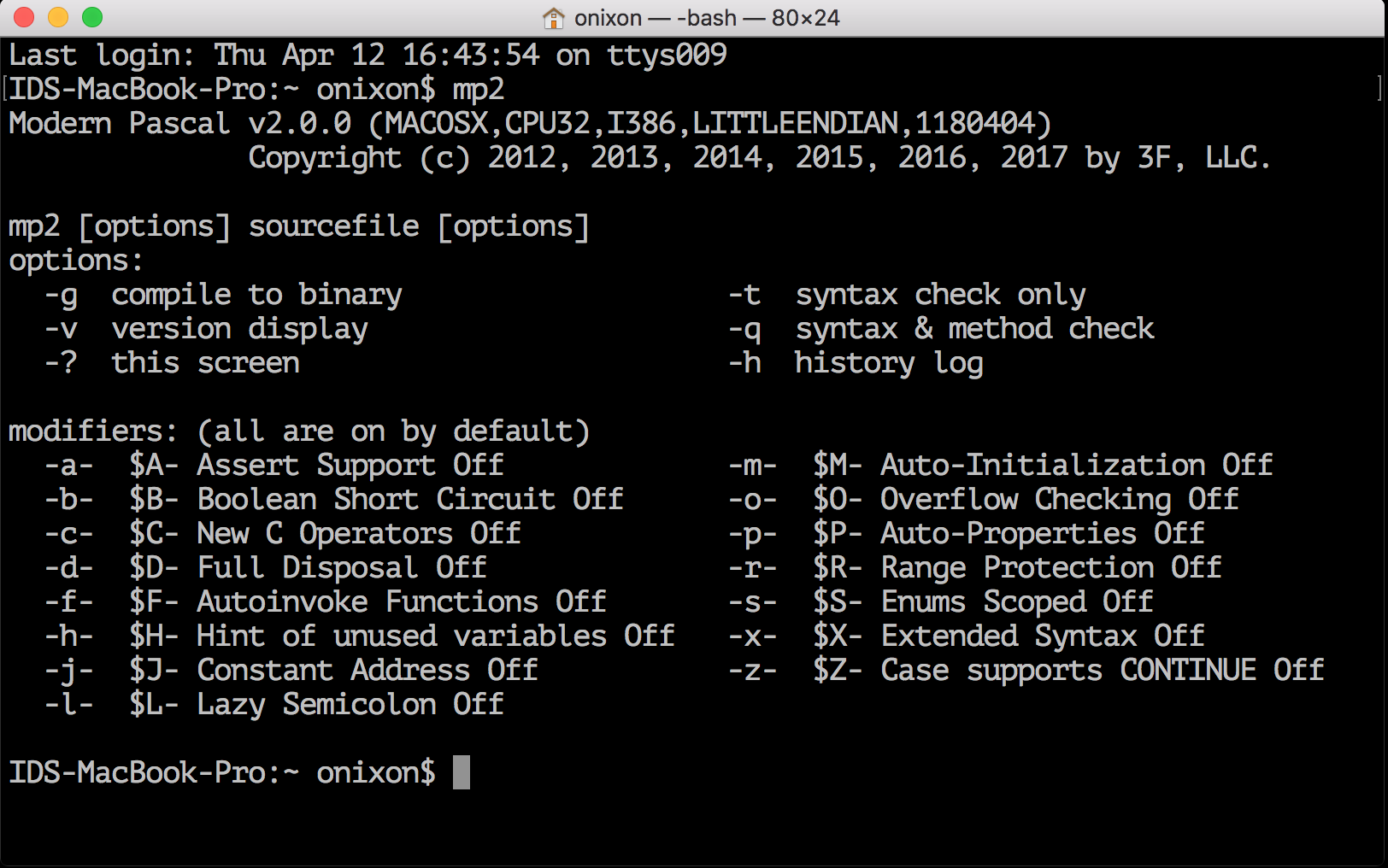Click the red close window button
Screen dimensions: 1388x868
coord(24,17)
